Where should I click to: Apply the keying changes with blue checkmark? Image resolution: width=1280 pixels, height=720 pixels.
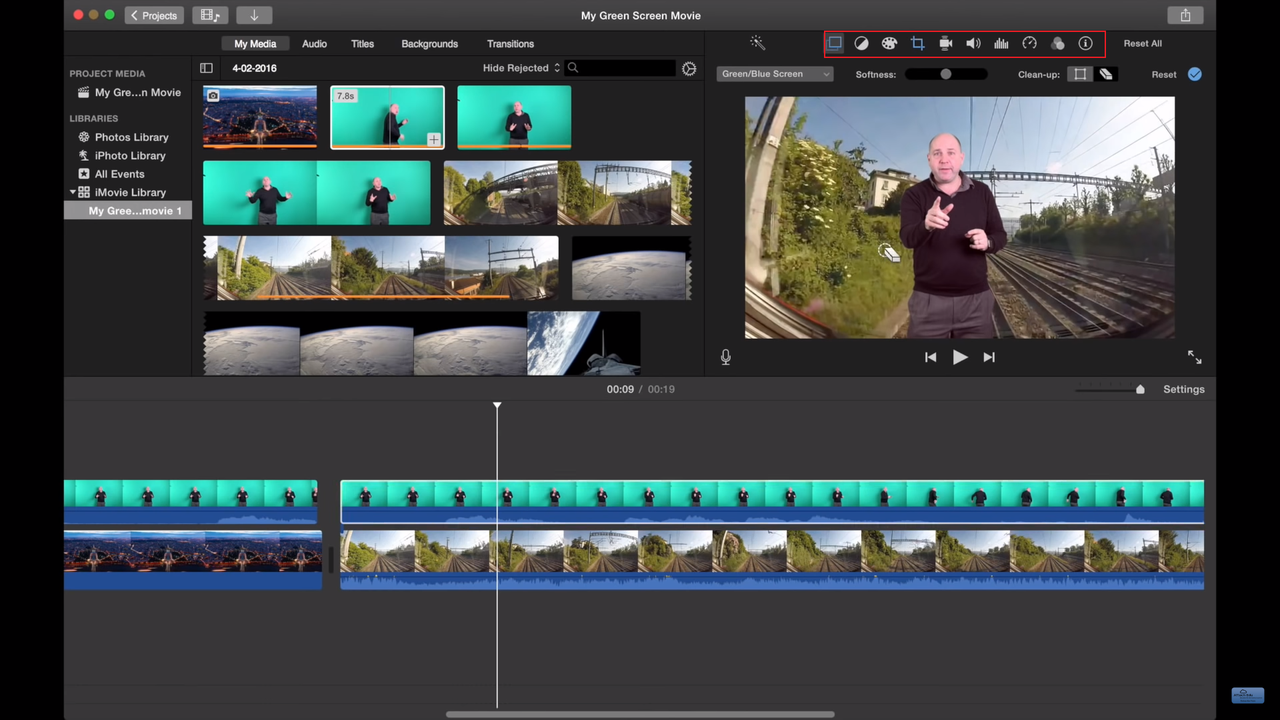(x=1194, y=74)
